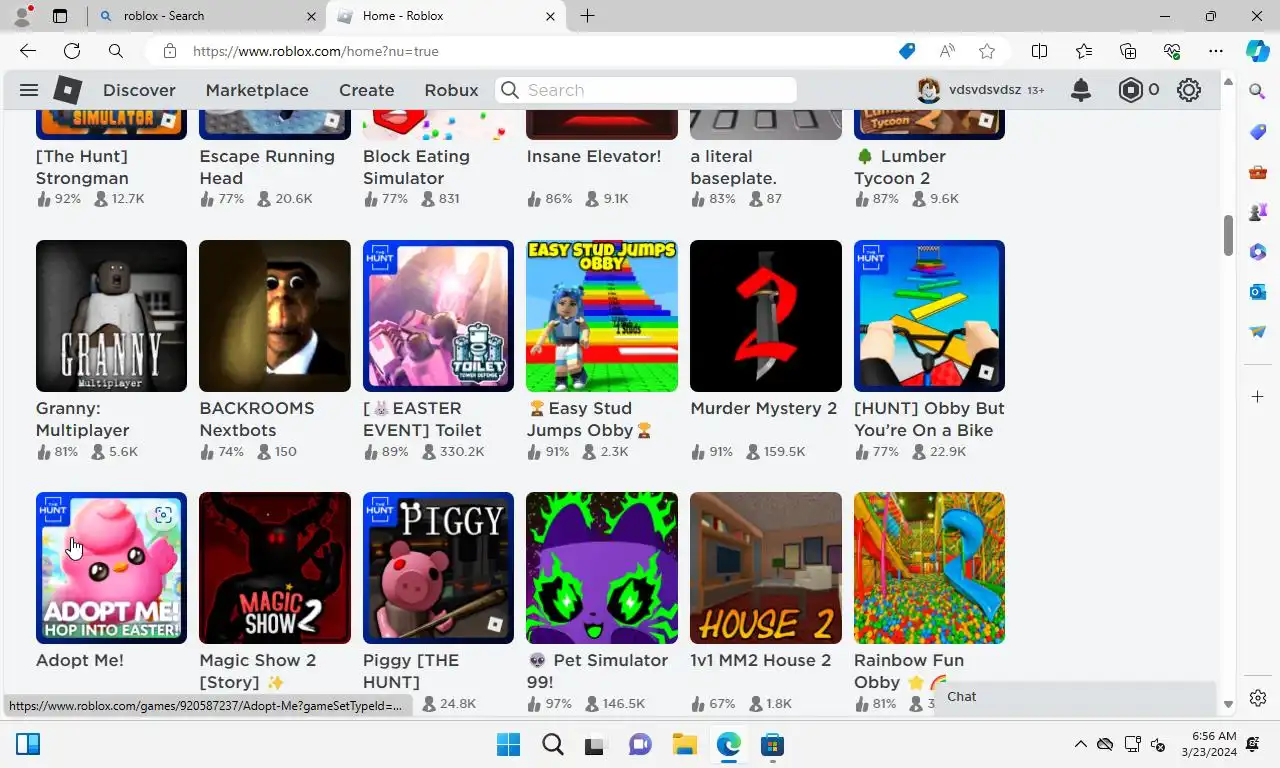Open Collections icon in Edge toolbar
This screenshot has height=768, width=1280.
coord(1128,51)
